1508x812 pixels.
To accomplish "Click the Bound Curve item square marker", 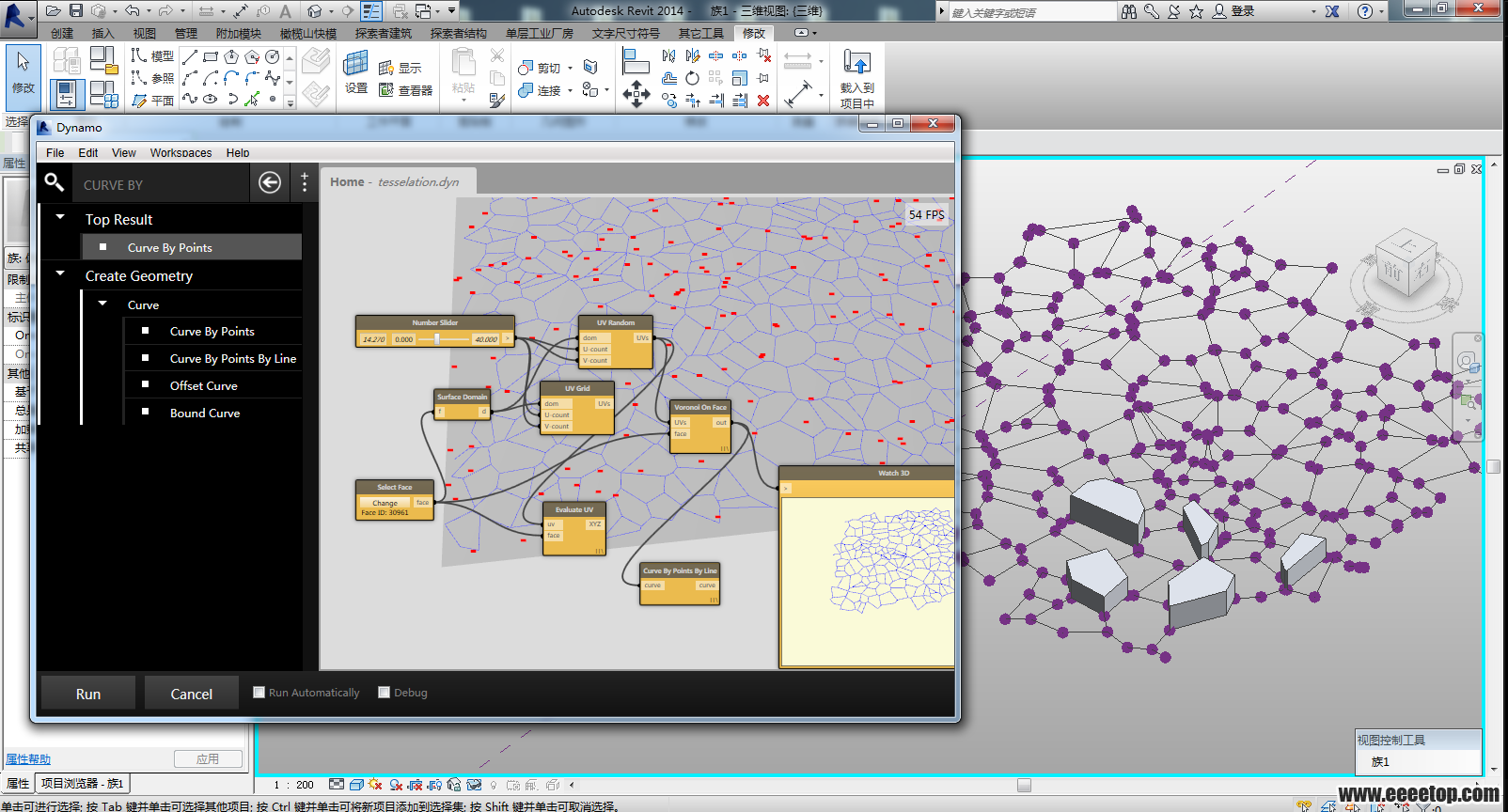I will click(x=146, y=412).
